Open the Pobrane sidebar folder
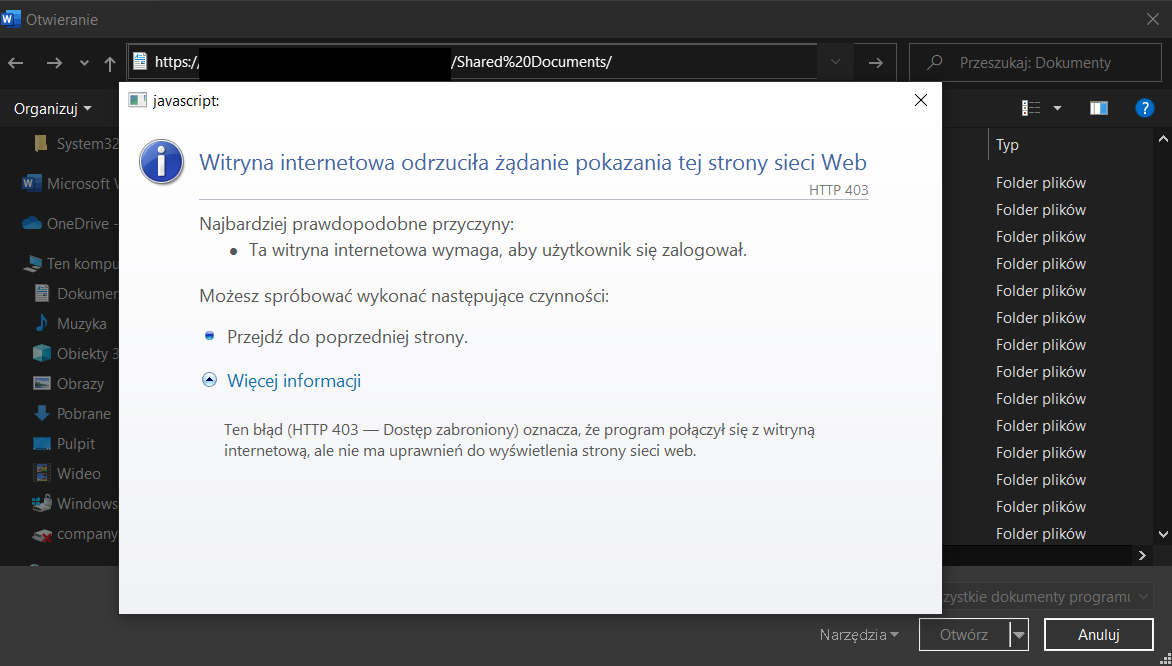The width and height of the screenshot is (1172, 666). point(73,413)
